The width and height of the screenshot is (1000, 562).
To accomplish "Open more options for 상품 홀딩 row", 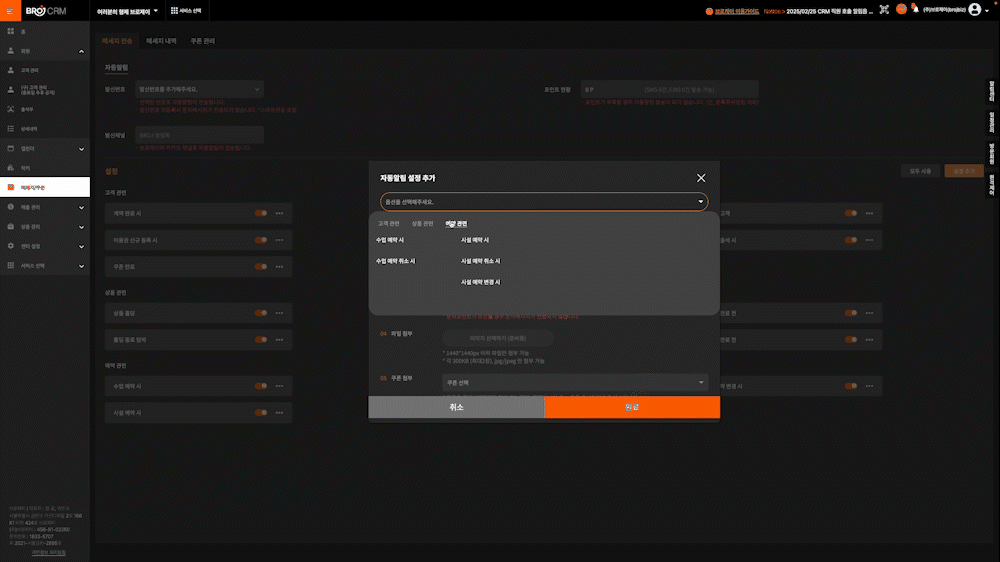I will [279, 313].
